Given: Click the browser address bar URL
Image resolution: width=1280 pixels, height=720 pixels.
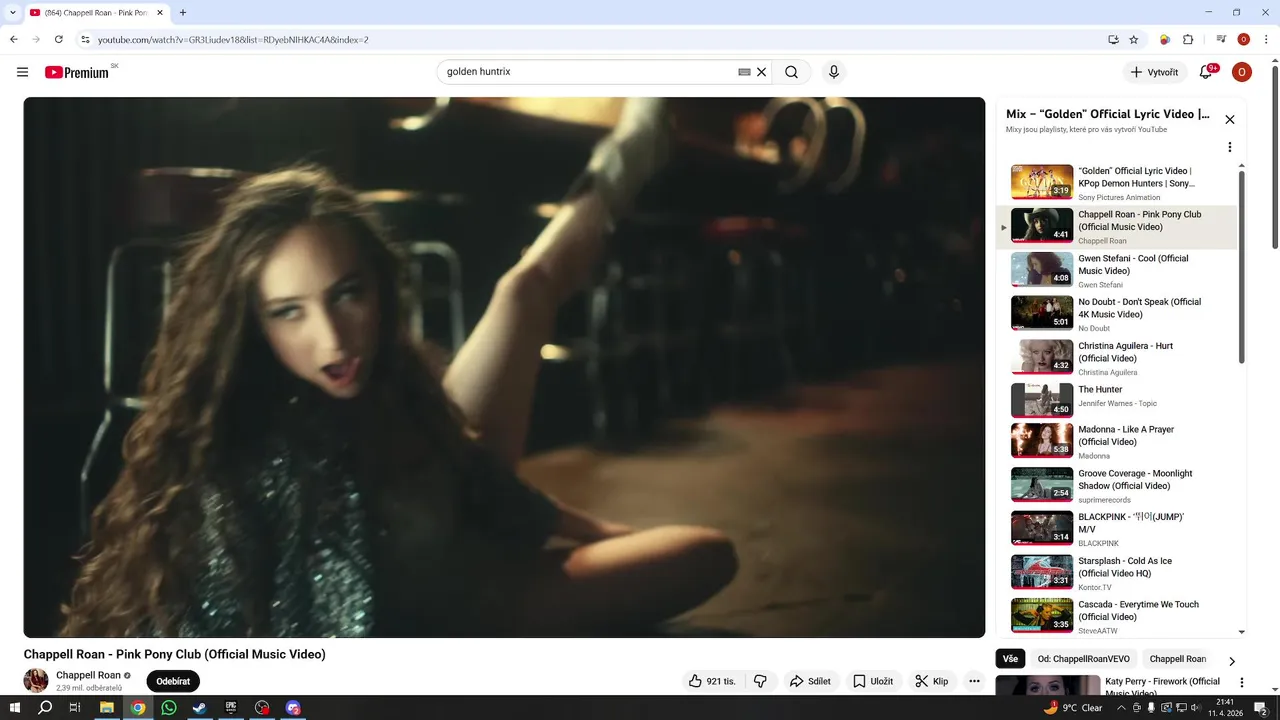Looking at the screenshot, I should 233,39.
